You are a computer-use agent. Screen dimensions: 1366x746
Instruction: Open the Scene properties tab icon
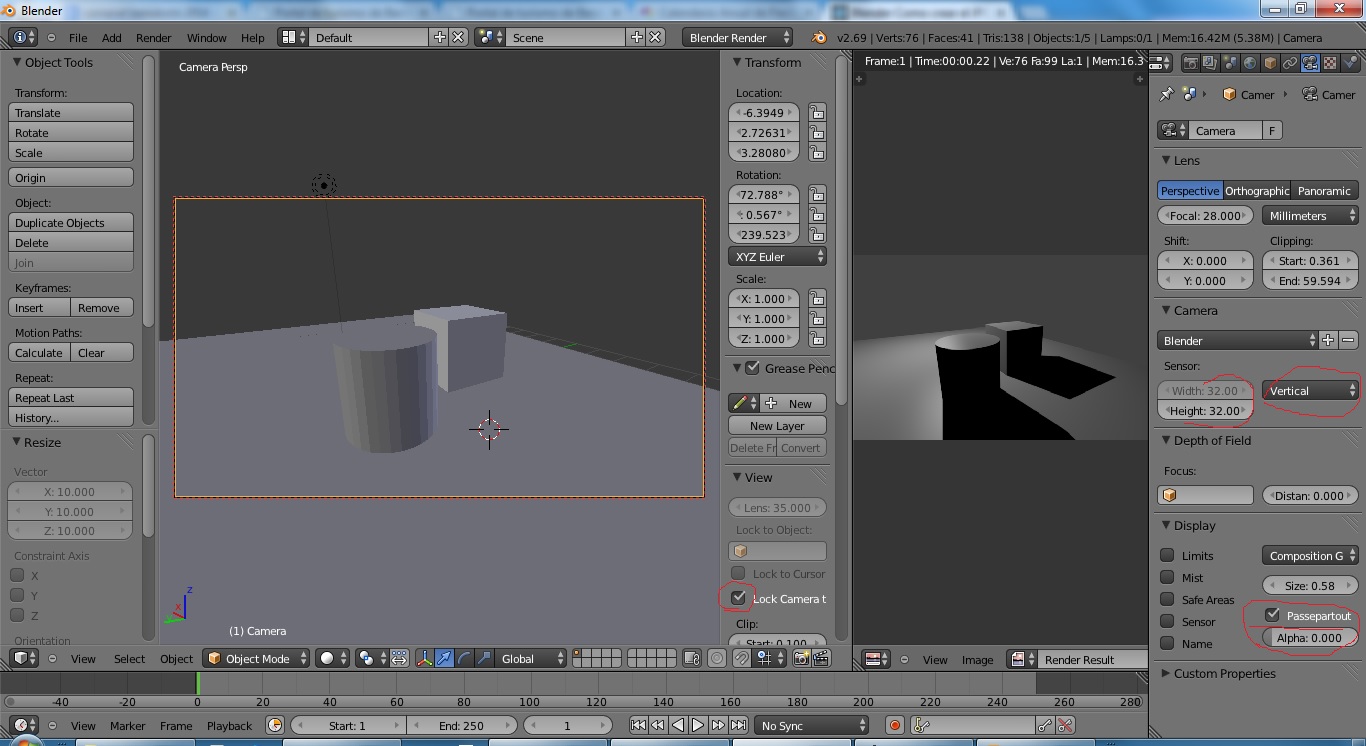1230,63
